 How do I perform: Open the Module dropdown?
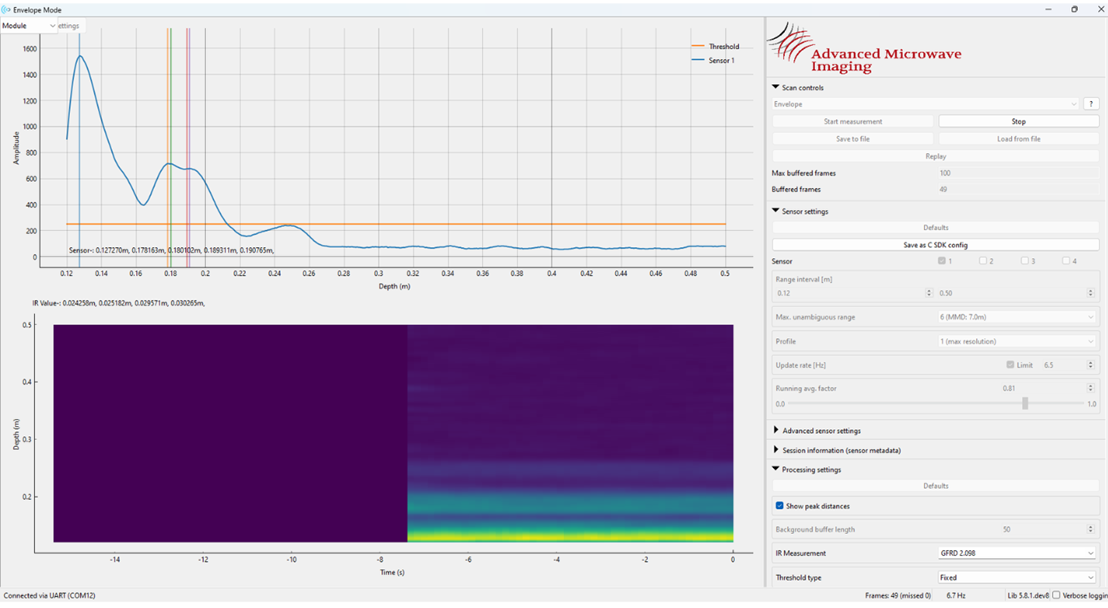click(x=28, y=25)
